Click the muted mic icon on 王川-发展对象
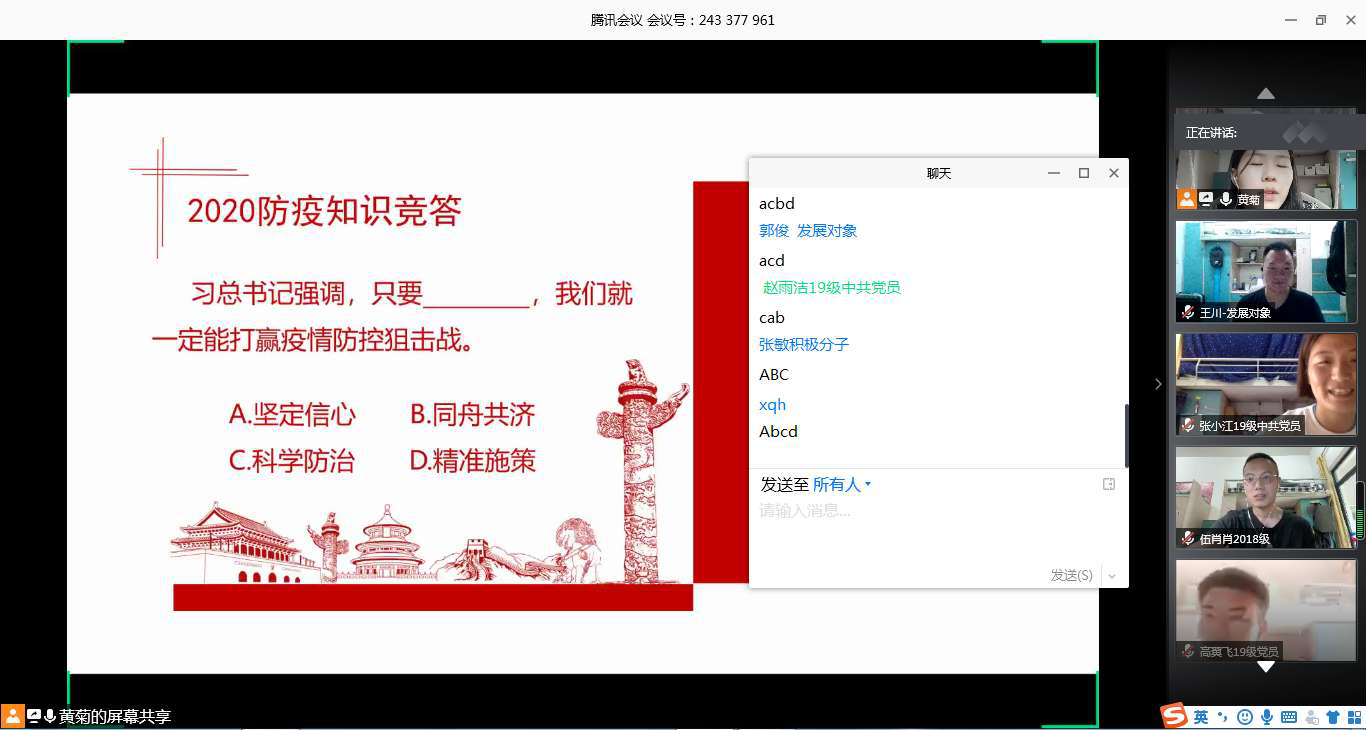The height and width of the screenshot is (730, 1366). (1188, 312)
